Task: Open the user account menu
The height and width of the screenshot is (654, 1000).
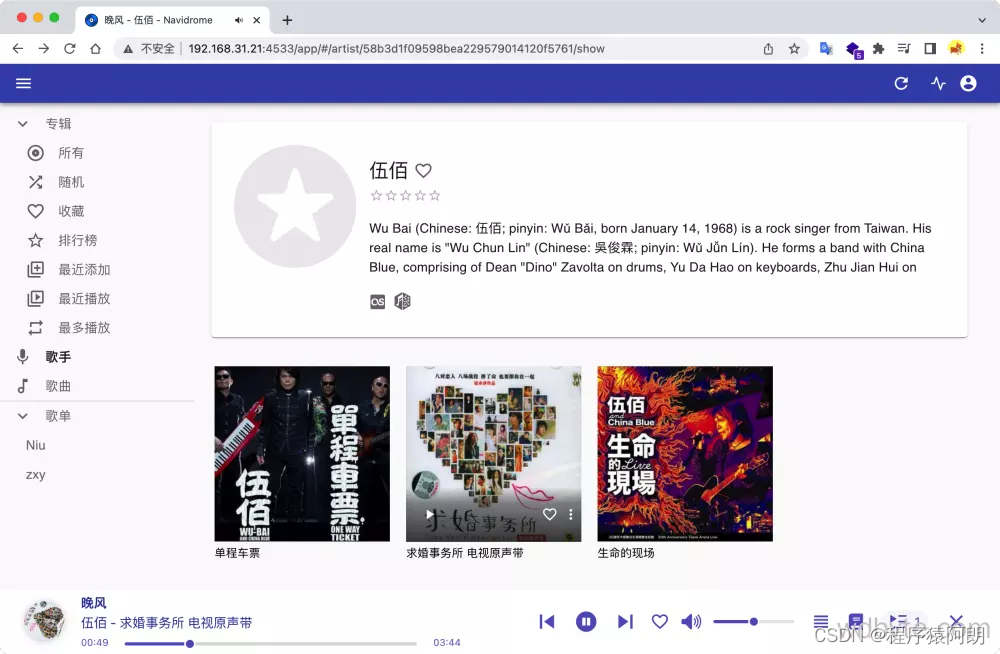Action: [968, 84]
